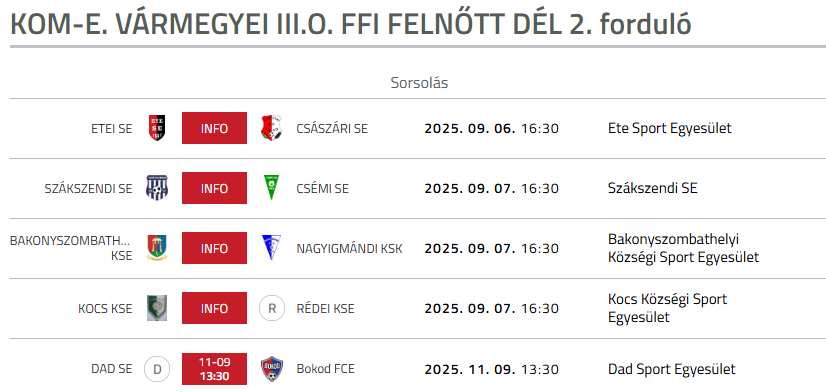
Task: Open the CSÁSZÁRI SE team link
Action: tap(332, 129)
